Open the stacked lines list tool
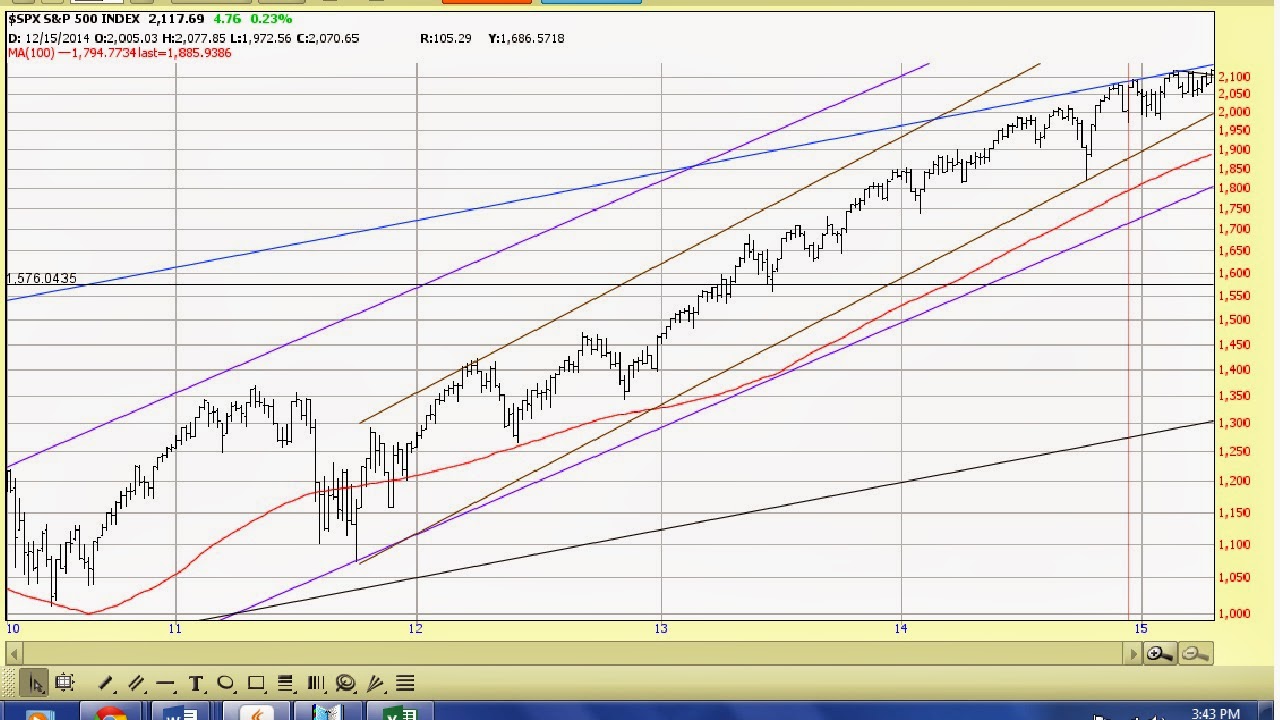Viewport: 1280px width, 720px height. click(x=405, y=683)
